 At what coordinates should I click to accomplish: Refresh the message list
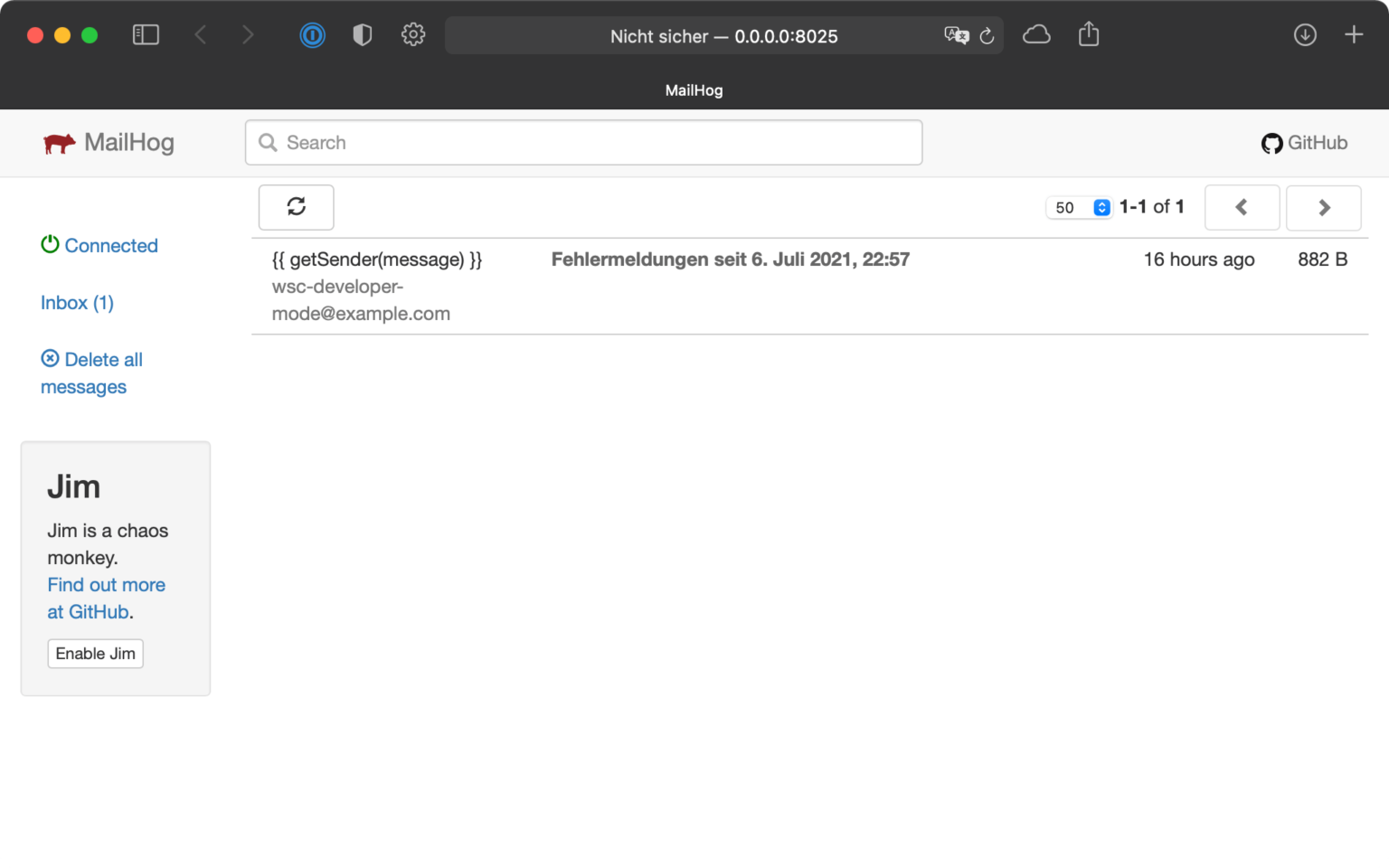click(296, 207)
